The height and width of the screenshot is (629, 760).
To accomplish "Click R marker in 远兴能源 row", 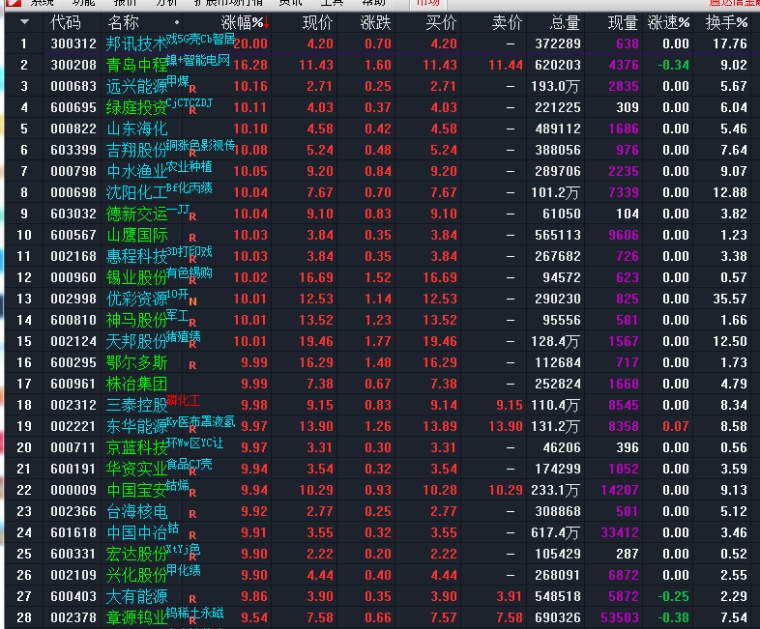I will tap(192, 89).
